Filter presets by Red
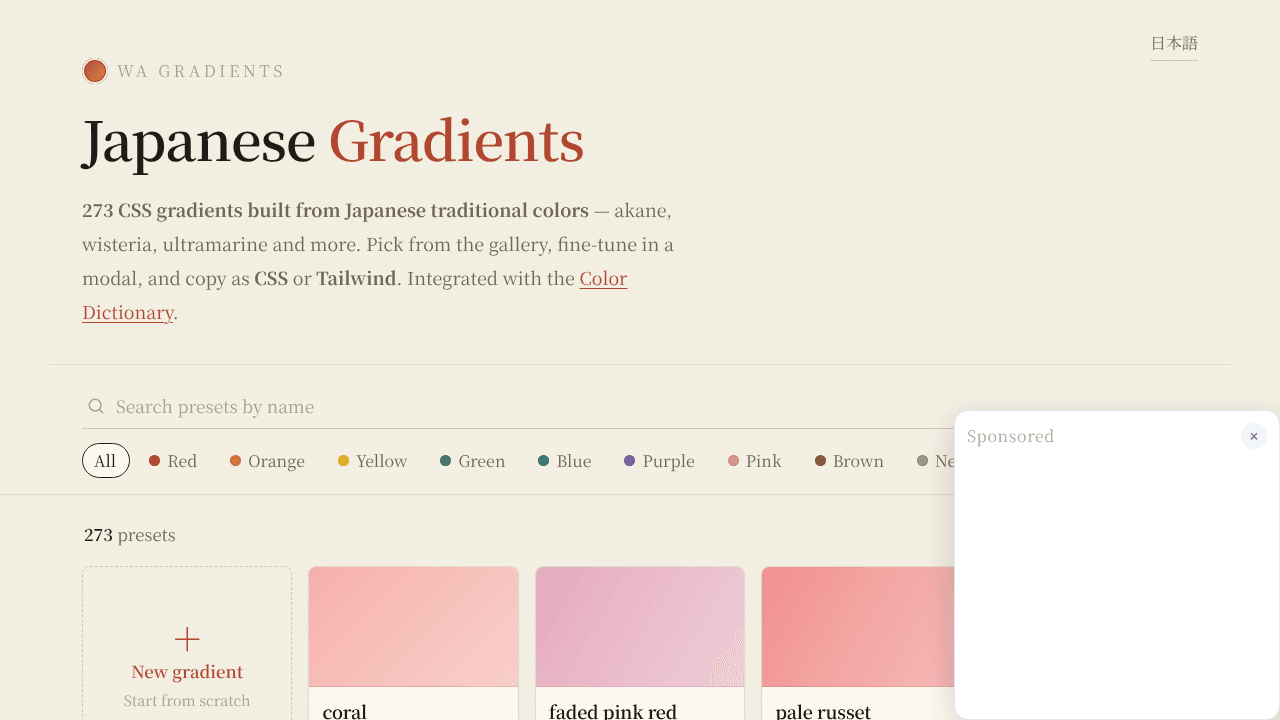Viewport: 1280px width, 720px height. 173,461
